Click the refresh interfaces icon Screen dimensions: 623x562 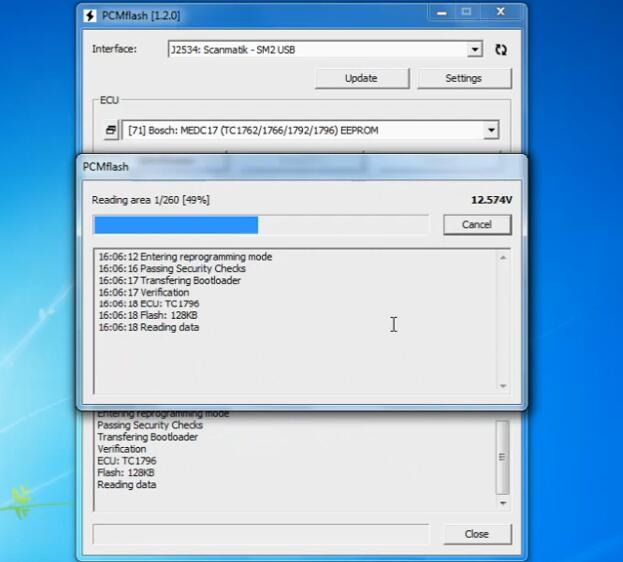point(501,49)
